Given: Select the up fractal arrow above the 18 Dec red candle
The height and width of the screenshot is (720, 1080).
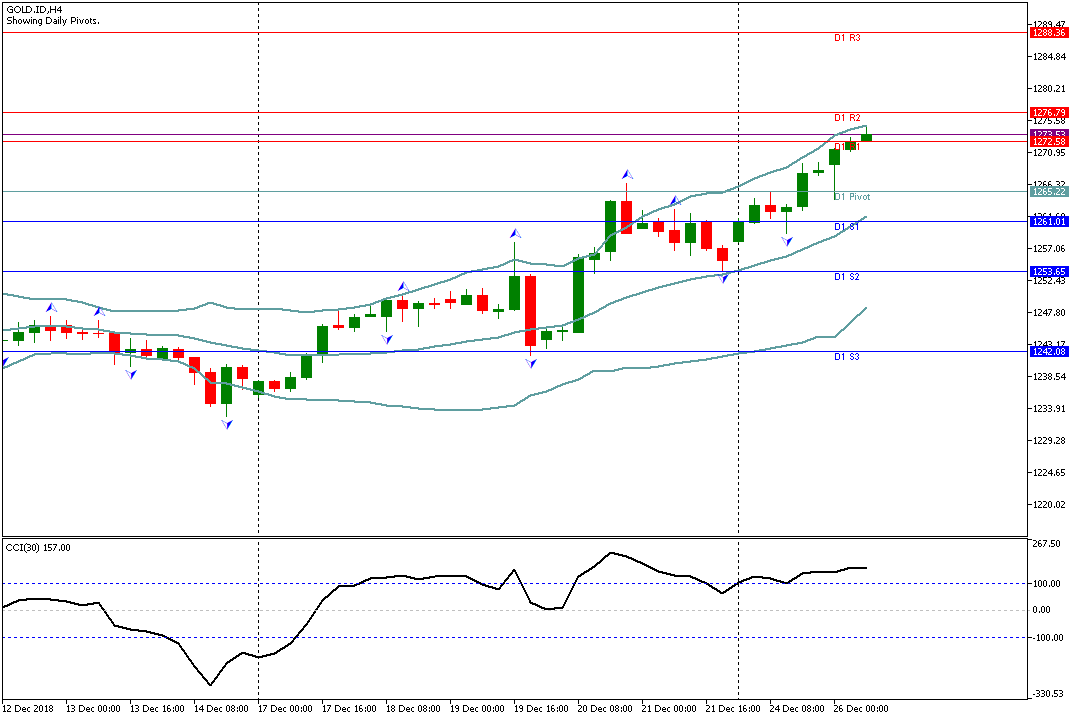Looking at the screenshot, I should coord(403,287).
